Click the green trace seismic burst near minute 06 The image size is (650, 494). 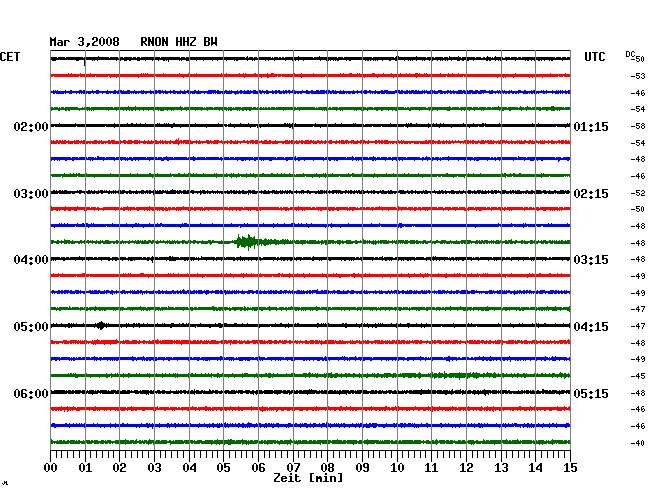(249, 242)
